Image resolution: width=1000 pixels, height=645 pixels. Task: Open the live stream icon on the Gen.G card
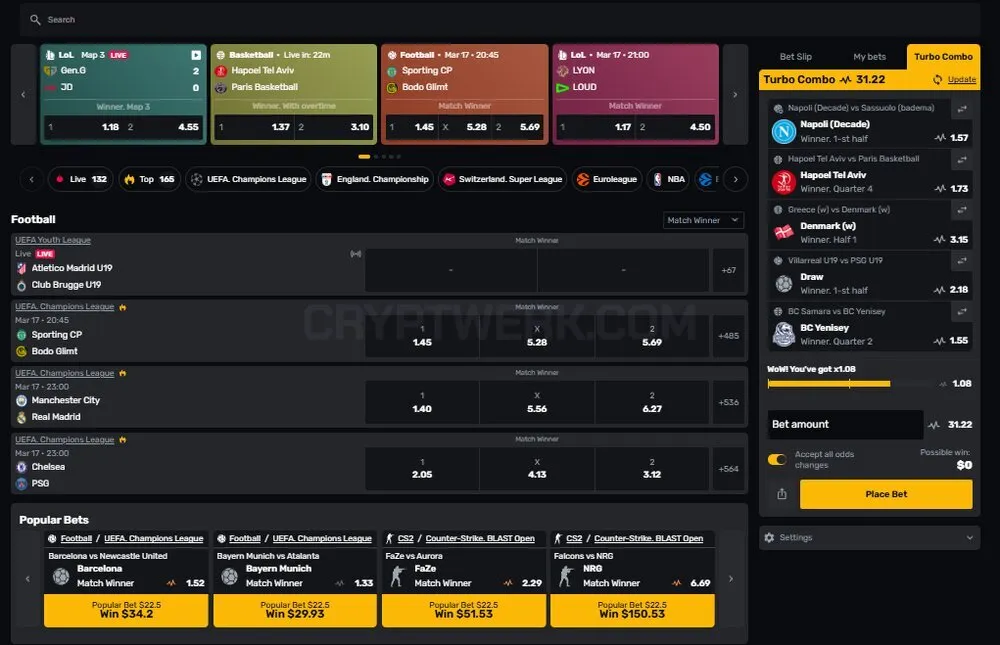click(196, 55)
